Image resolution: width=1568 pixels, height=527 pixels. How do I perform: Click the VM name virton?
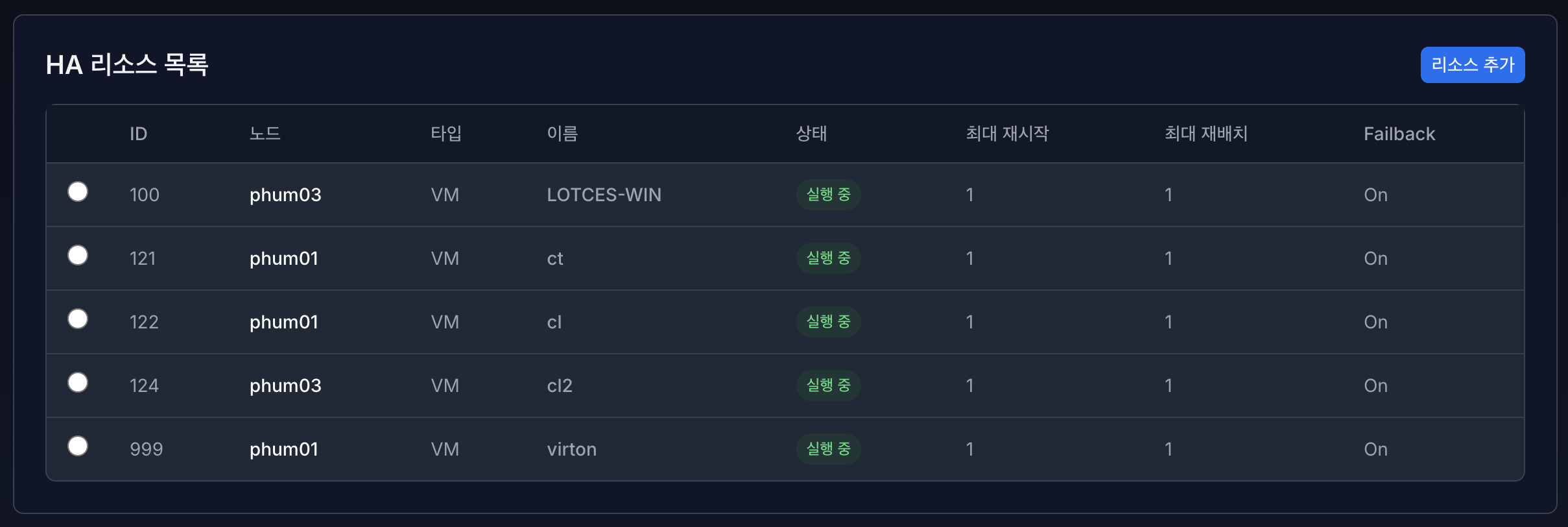[x=572, y=448]
